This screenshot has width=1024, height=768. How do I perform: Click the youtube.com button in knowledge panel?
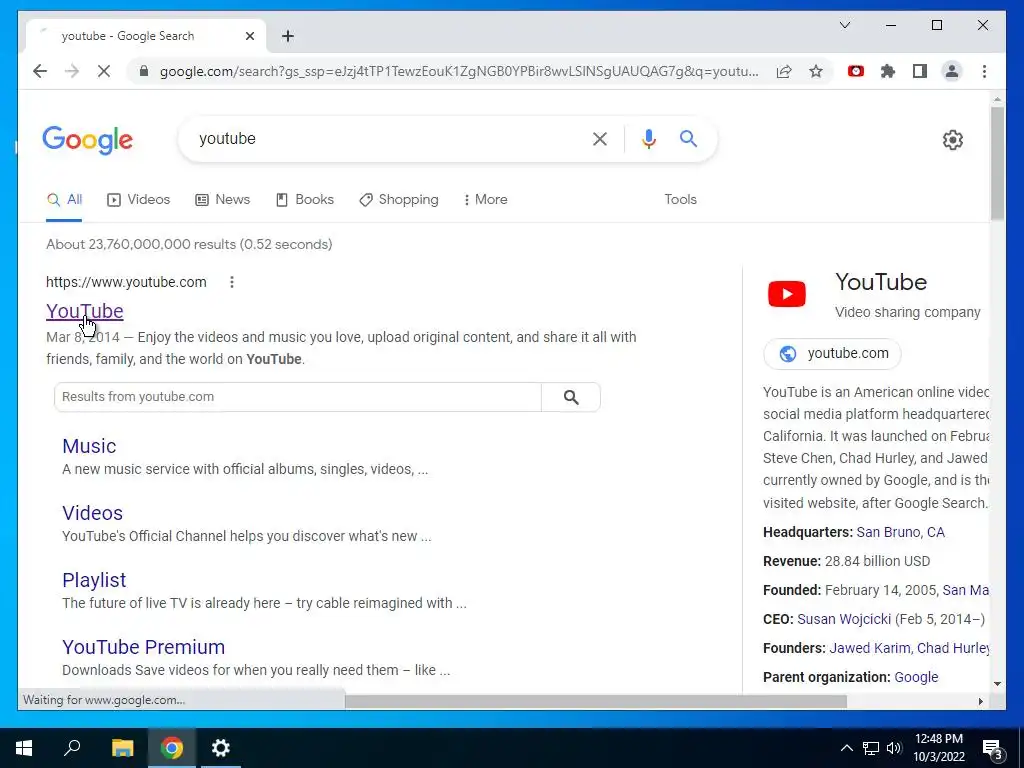[x=833, y=353]
